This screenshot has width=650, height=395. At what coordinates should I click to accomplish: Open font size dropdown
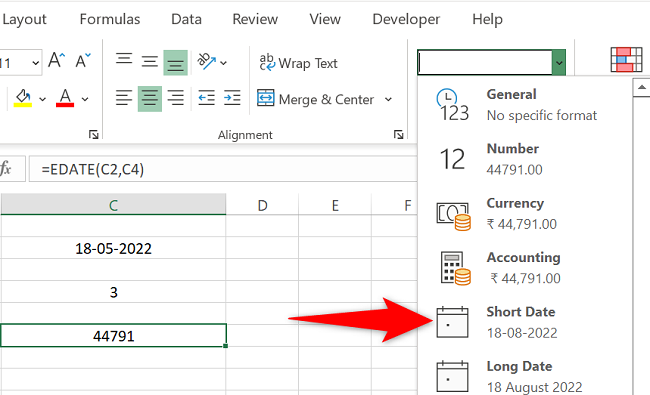[36, 63]
